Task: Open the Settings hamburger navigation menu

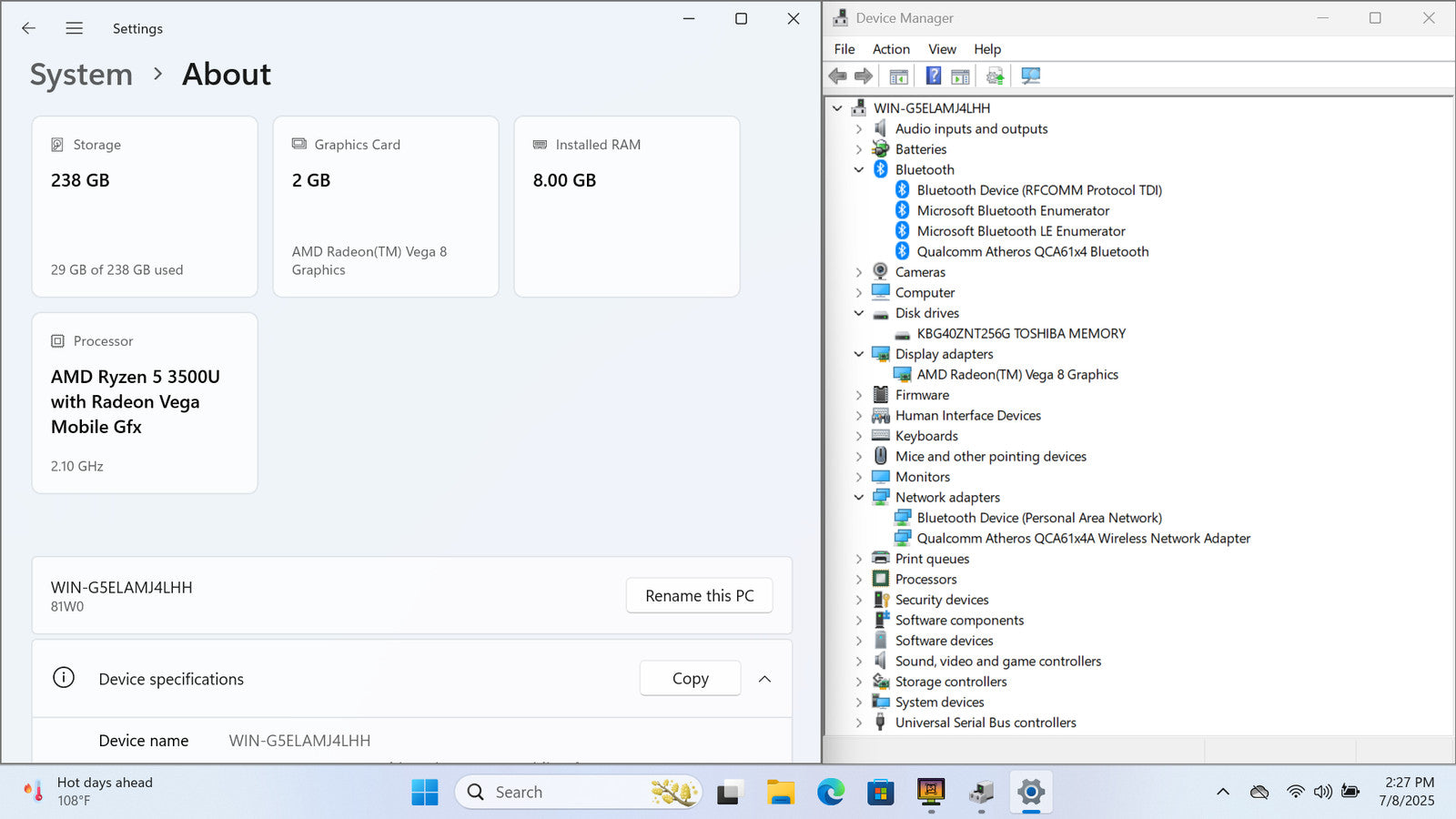Action: (75, 28)
